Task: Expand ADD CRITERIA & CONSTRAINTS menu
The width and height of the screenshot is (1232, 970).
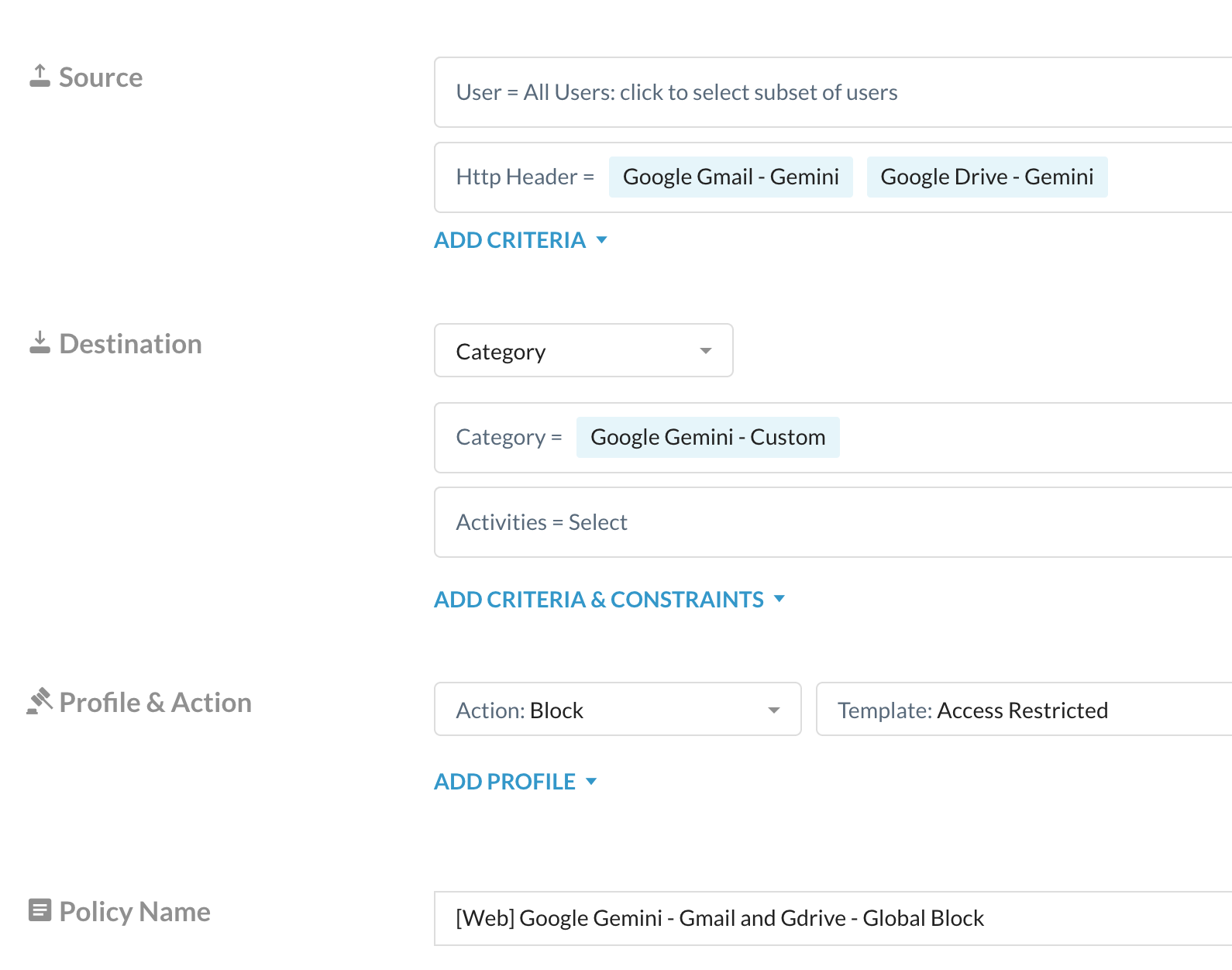Action: (610, 600)
